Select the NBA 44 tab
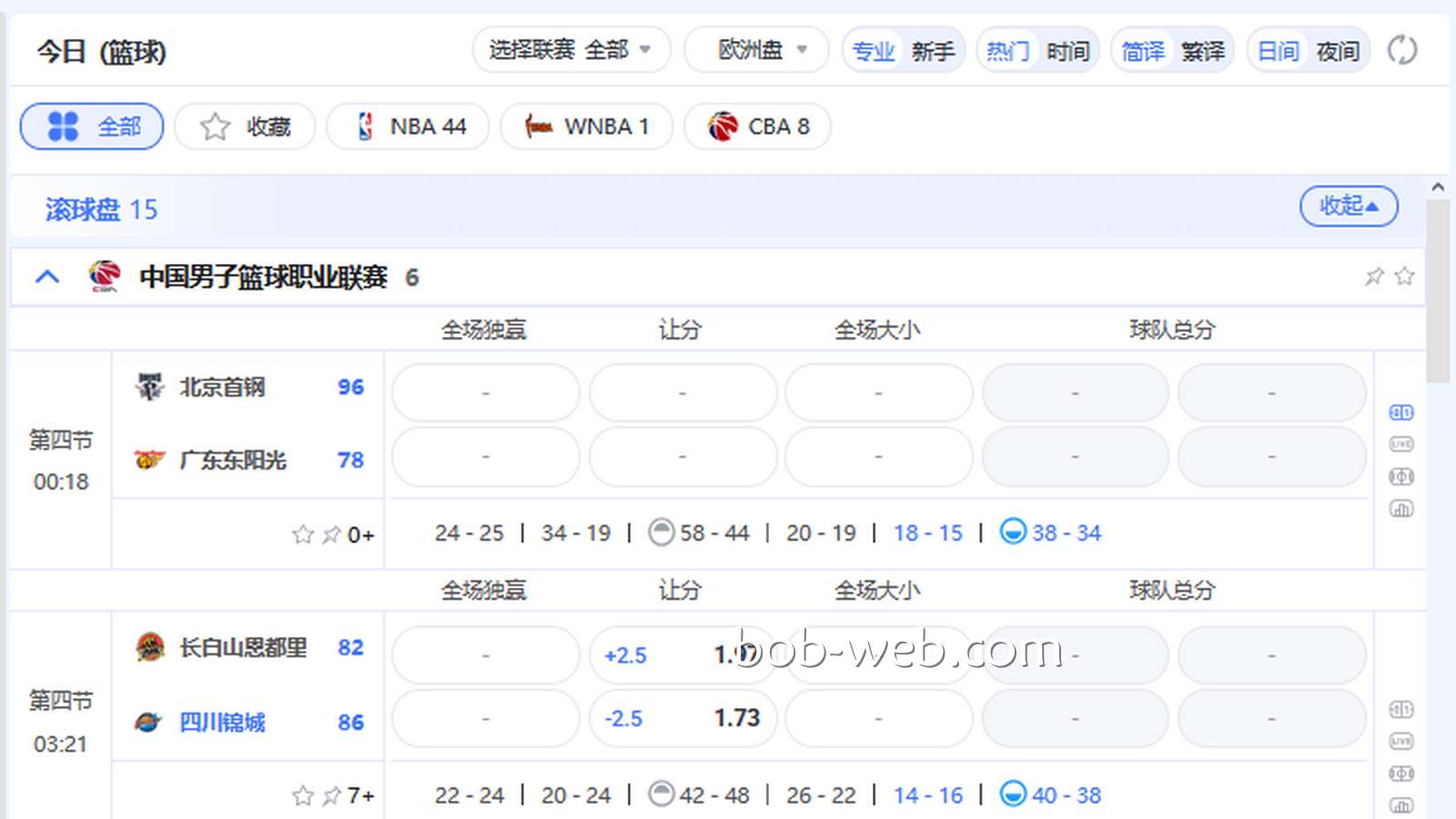This screenshot has height=819, width=1456. pos(408,126)
